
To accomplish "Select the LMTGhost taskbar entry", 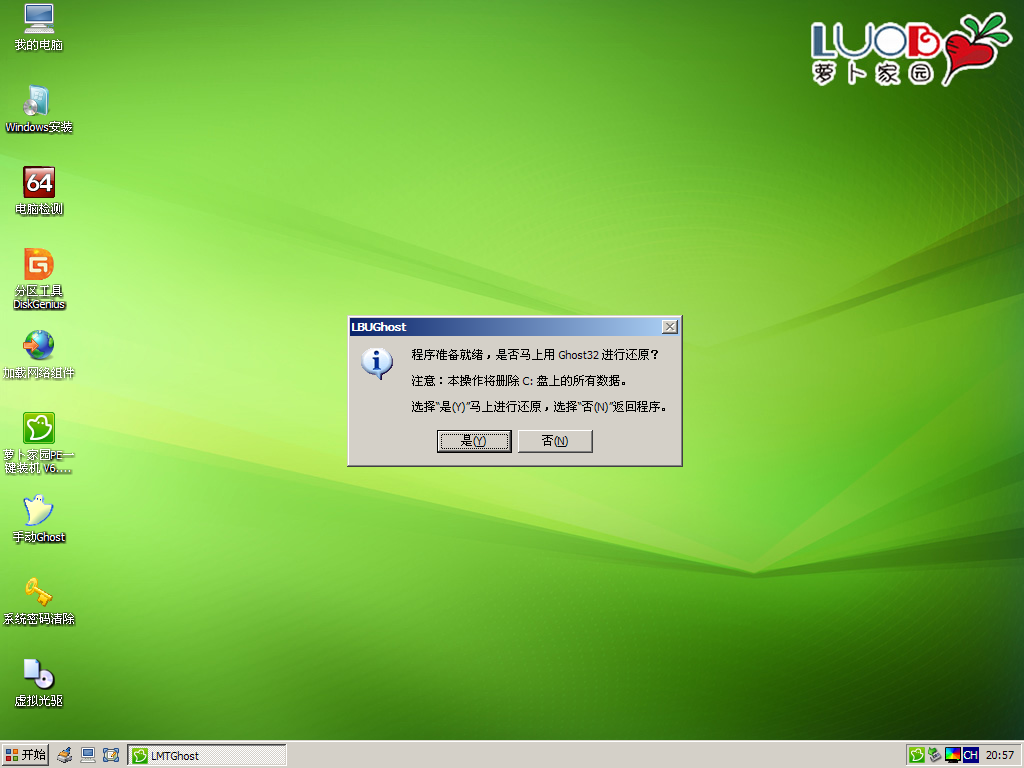I will (x=205, y=755).
